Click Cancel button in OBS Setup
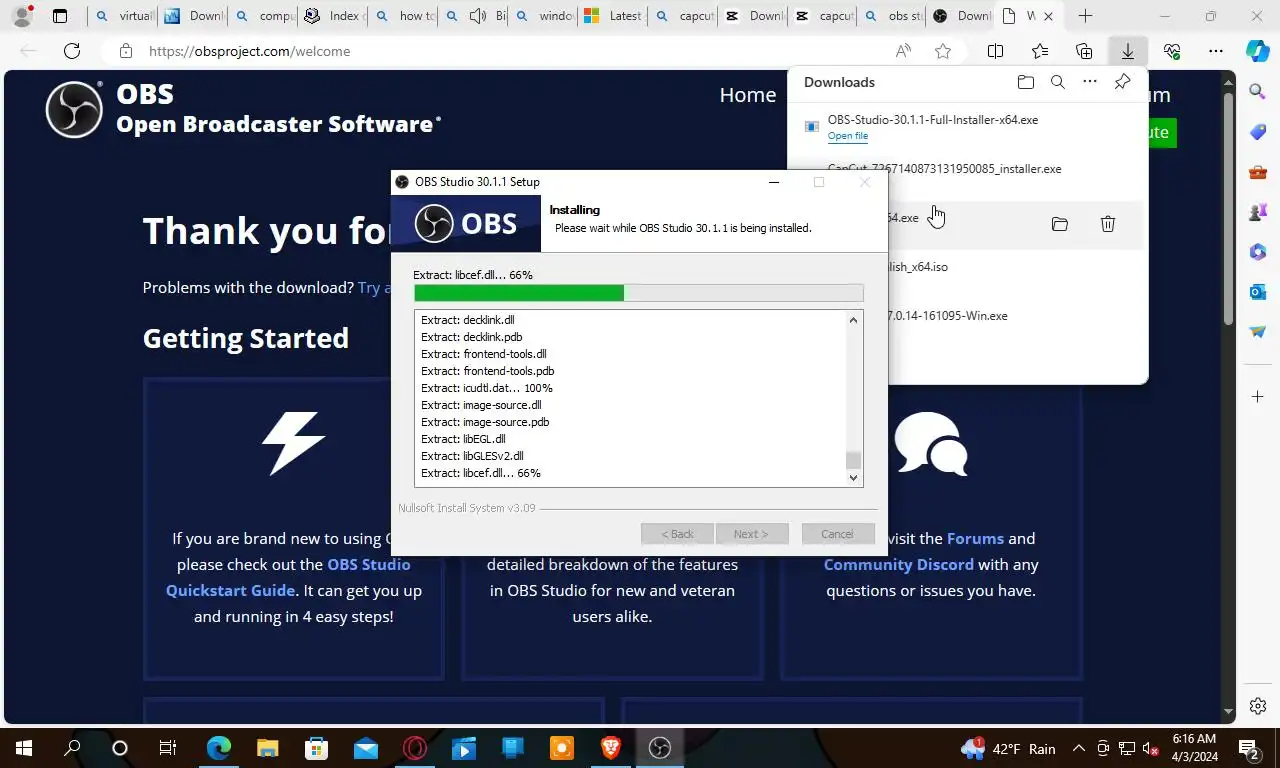The image size is (1280, 768). [838, 534]
